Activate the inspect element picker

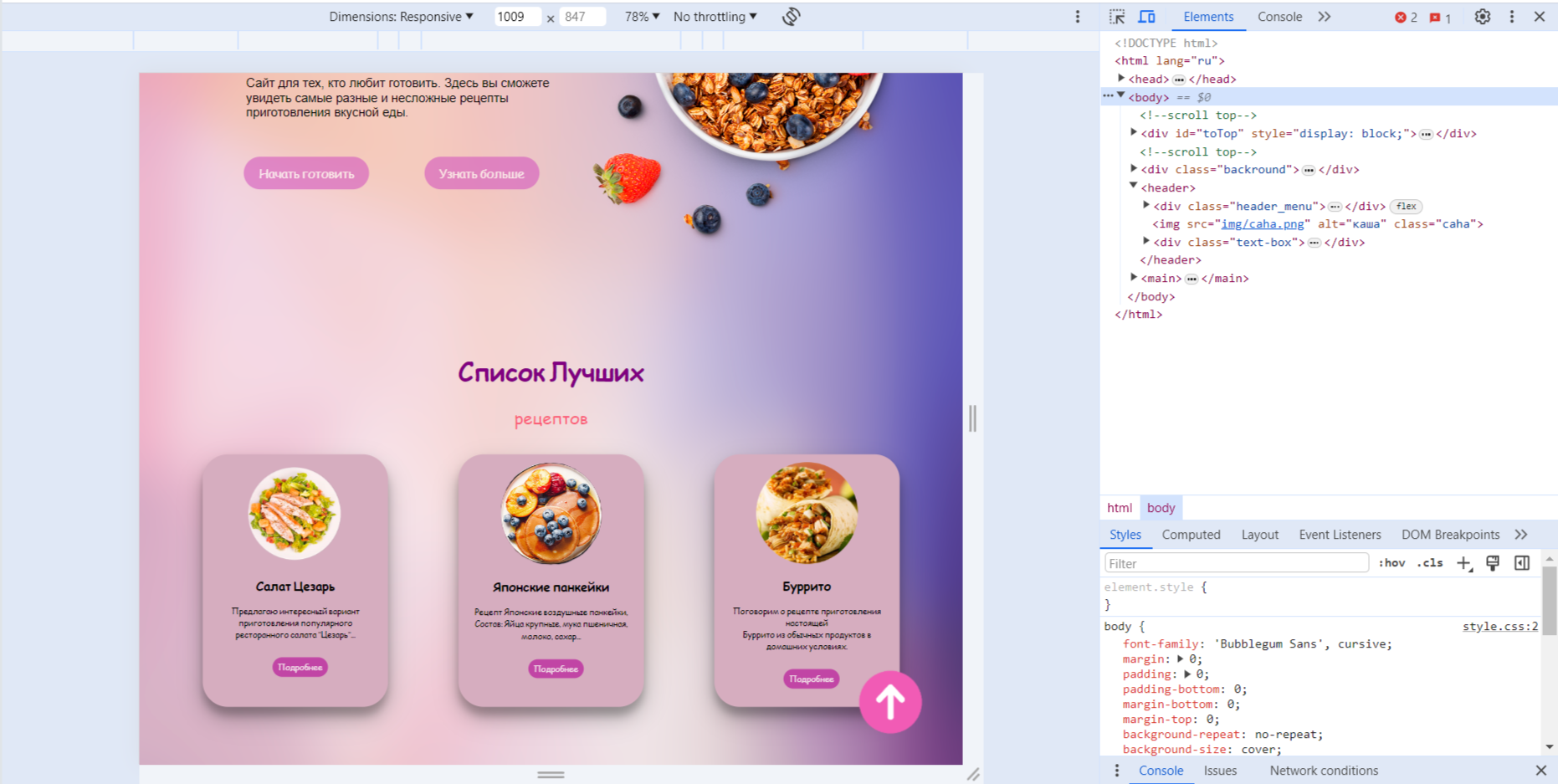click(1117, 17)
